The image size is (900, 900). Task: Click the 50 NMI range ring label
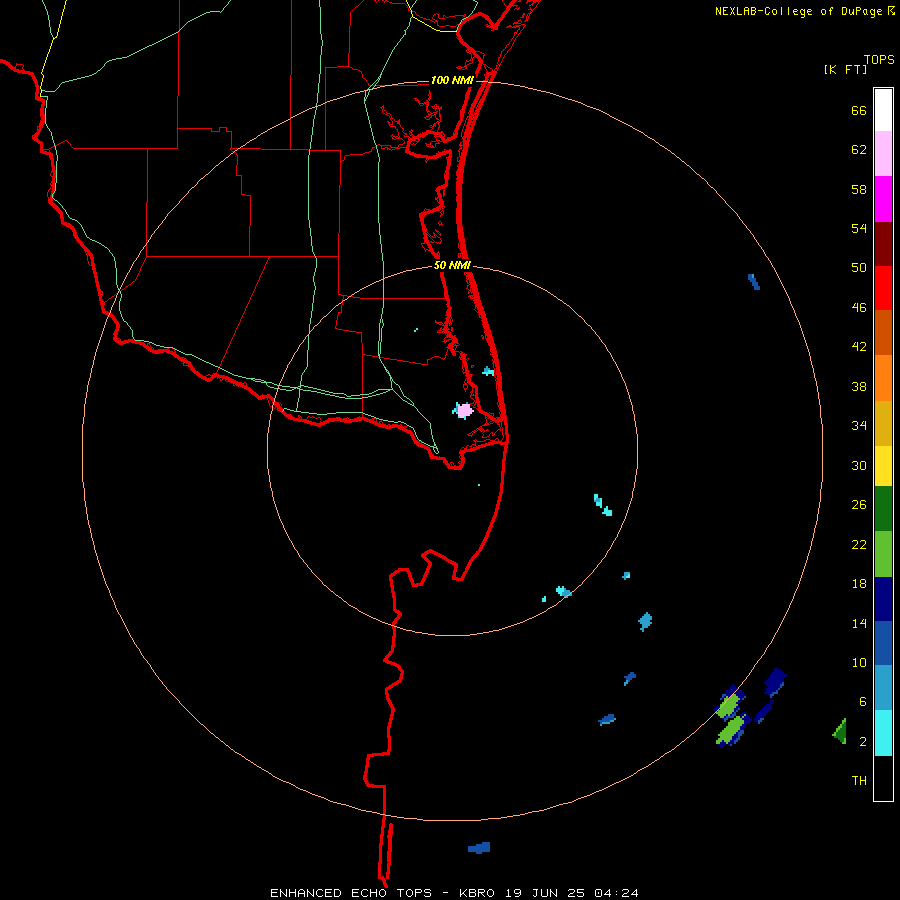click(x=452, y=265)
